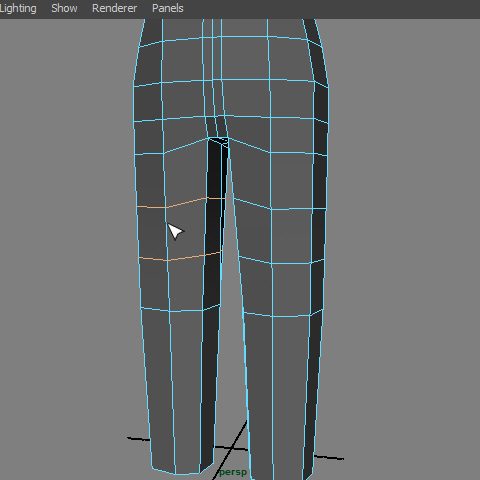Click the green persp camera label

point(233,472)
